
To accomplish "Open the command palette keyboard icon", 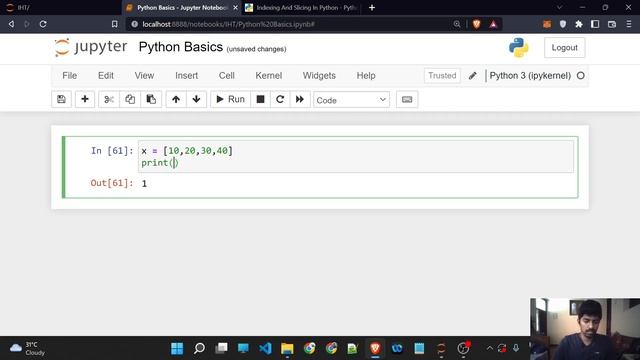I will (x=407, y=99).
